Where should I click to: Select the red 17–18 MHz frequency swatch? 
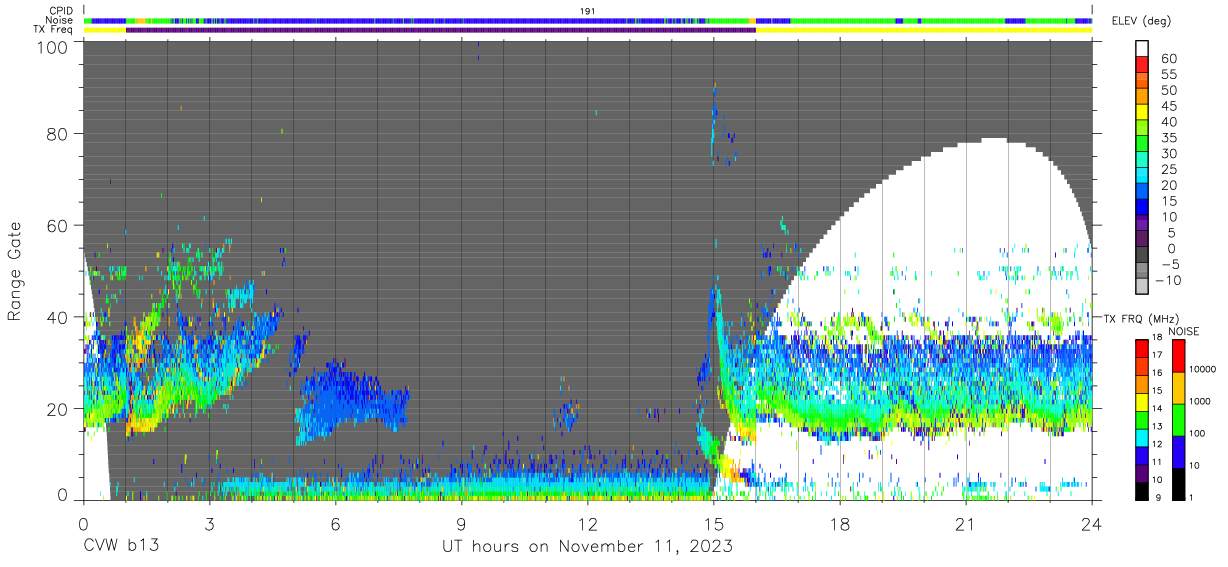click(1142, 347)
